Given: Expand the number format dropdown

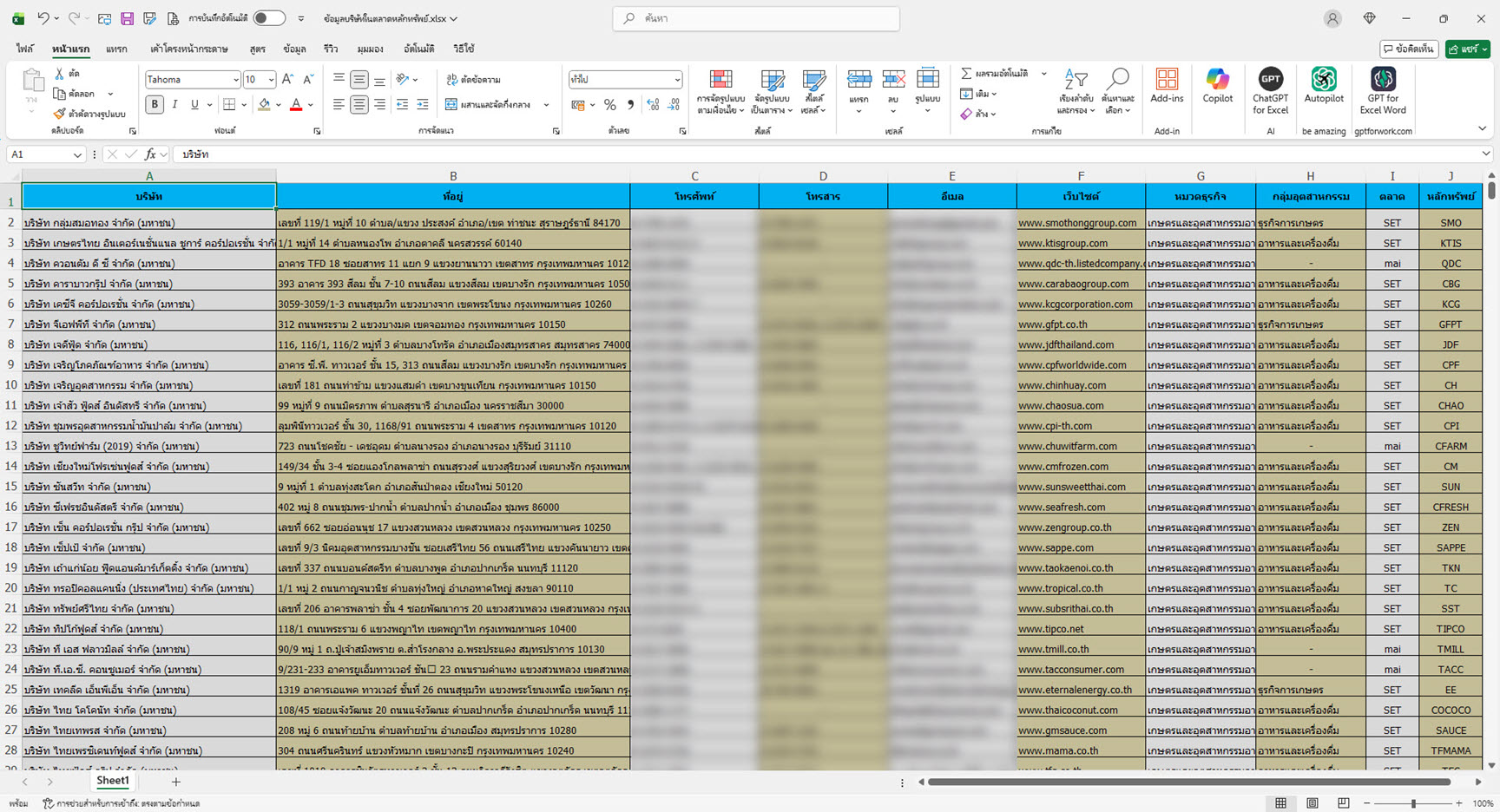Looking at the screenshot, I should 677,80.
